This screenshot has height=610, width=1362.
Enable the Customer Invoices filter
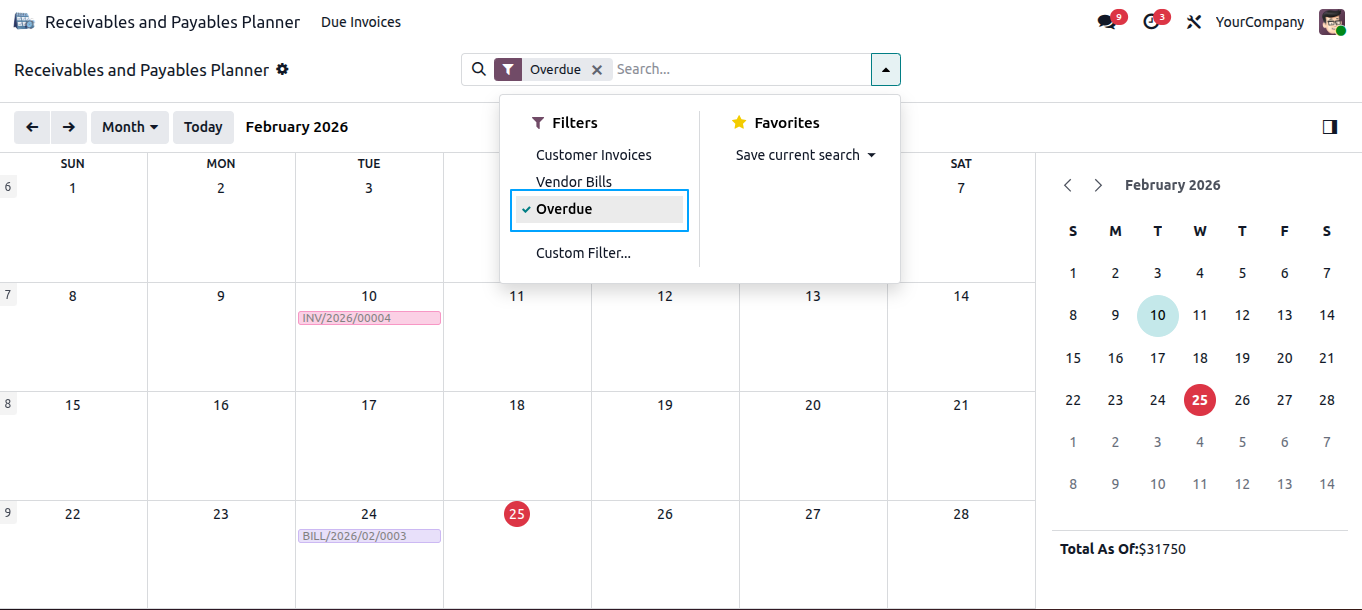pos(594,155)
